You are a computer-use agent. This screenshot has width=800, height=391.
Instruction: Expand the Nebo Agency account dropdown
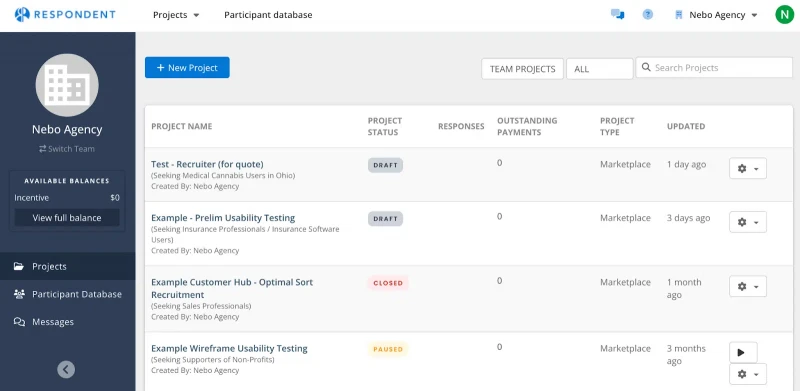pyautogui.click(x=723, y=15)
